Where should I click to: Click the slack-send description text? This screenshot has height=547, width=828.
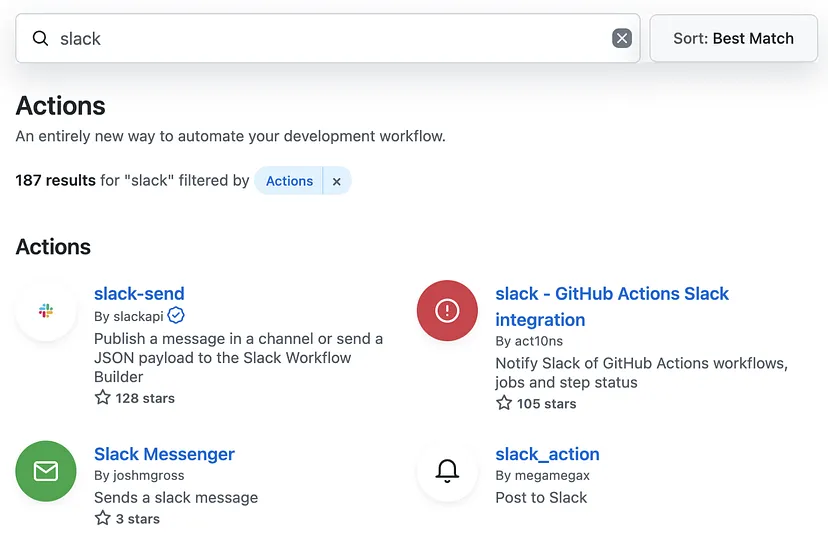click(x=238, y=358)
